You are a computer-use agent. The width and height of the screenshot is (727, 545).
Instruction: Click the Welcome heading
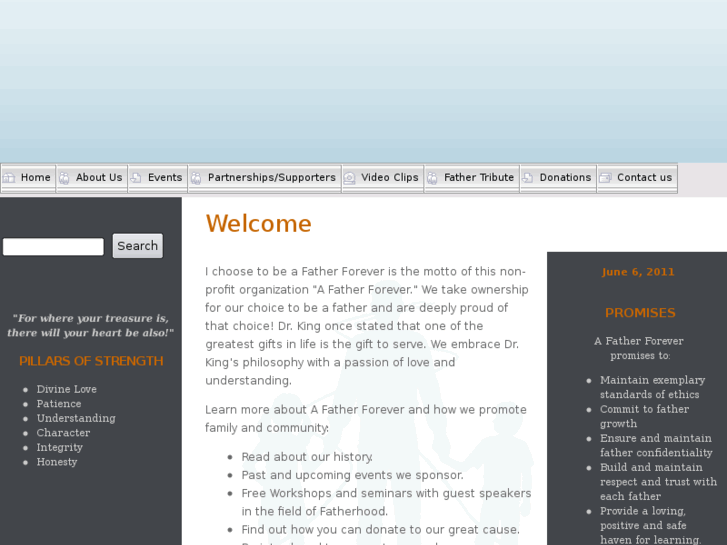(259, 224)
